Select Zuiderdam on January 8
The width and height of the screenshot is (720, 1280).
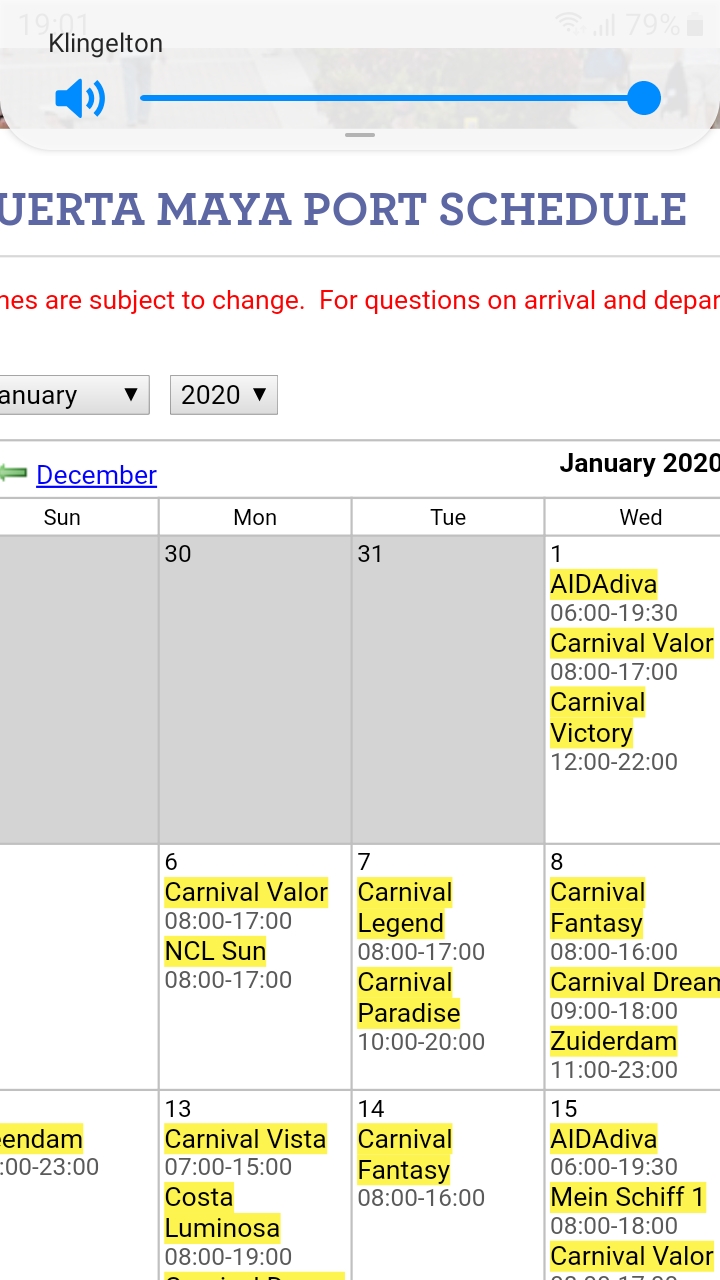pyautogui.click(x=613, y=1041)
